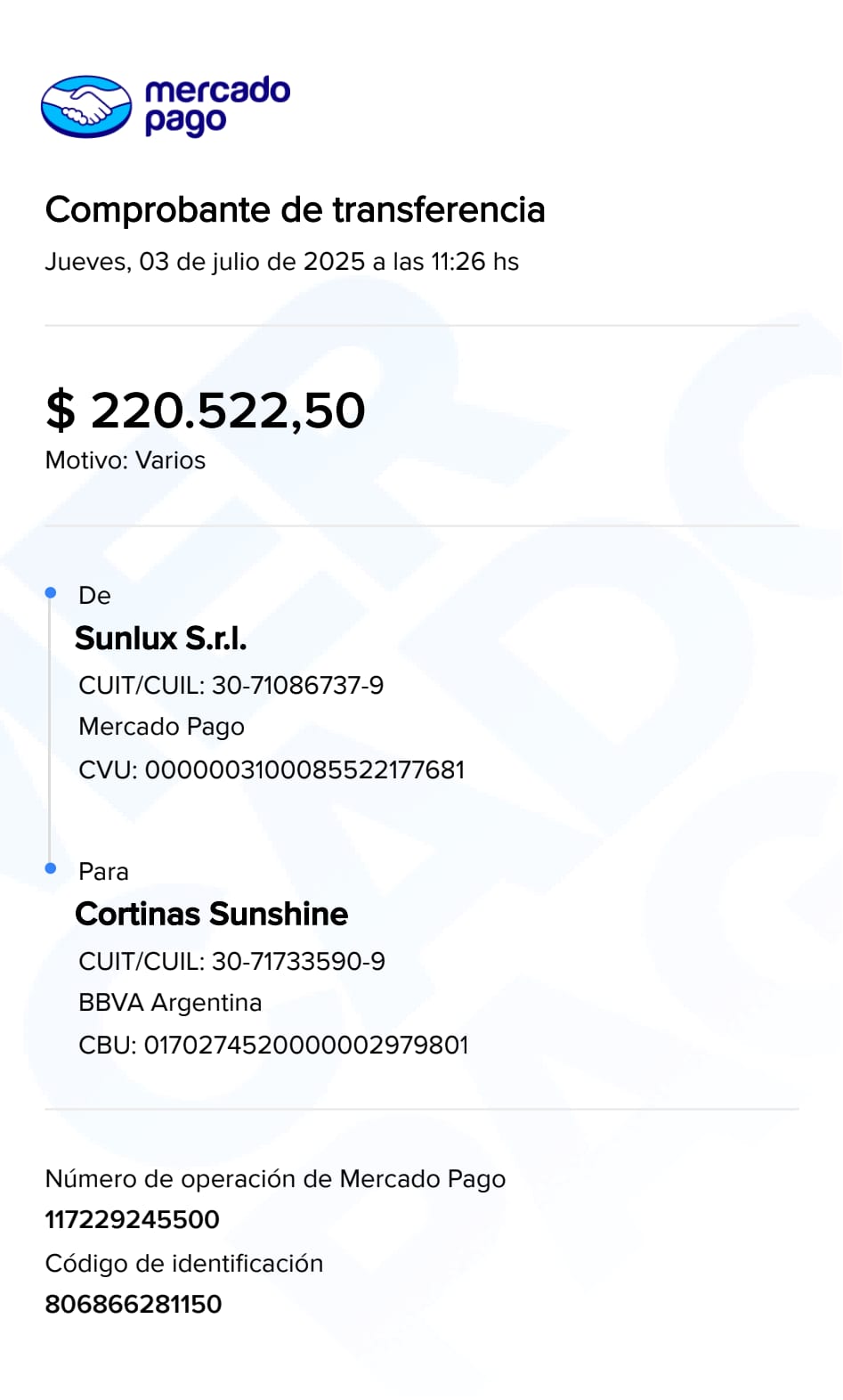The height and width of the screenshot is (1400, 843).
Task: Click the transfer date and time line
Action: [x=281, y=262]
